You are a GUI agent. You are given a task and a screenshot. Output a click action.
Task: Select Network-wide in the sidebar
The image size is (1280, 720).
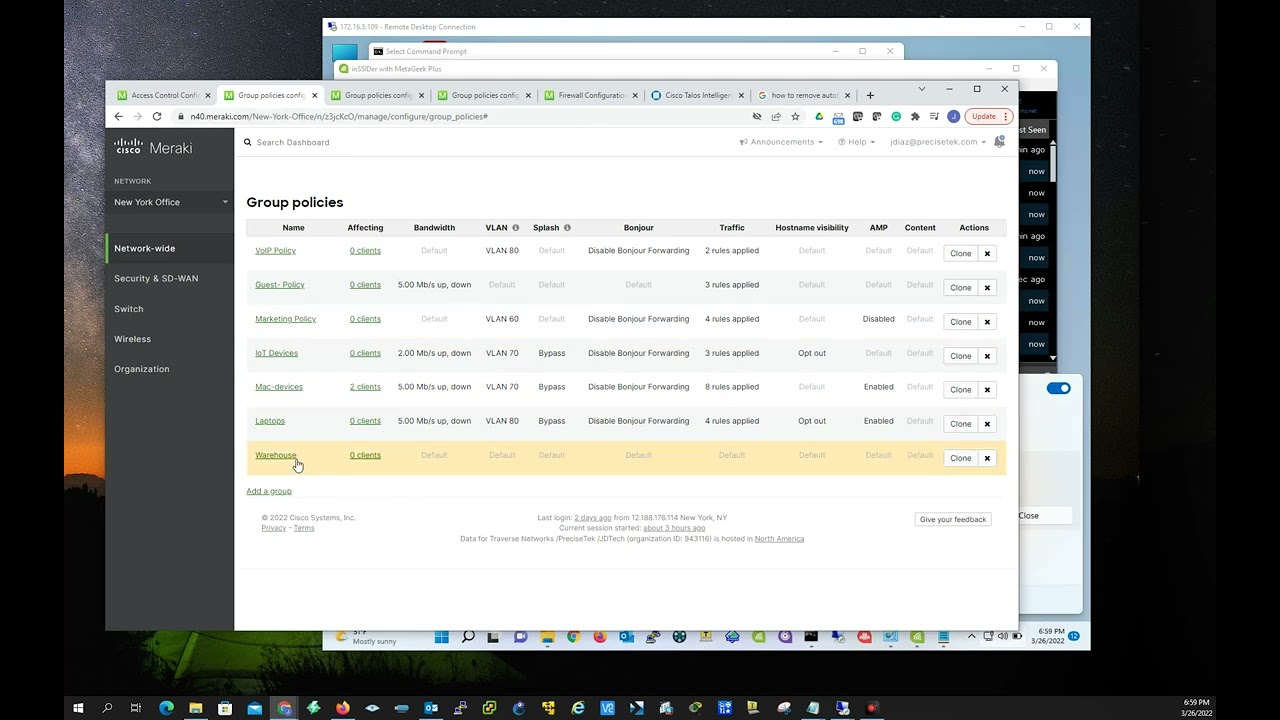145,248
